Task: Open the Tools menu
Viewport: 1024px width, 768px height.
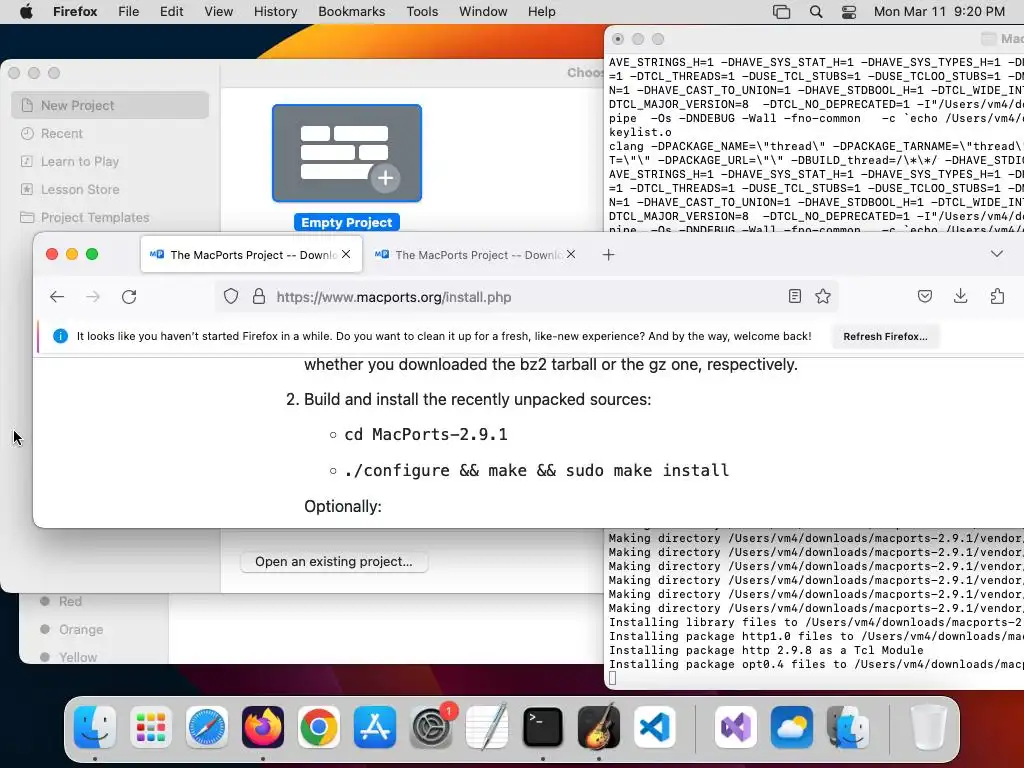Action: [x=422, y=12]
